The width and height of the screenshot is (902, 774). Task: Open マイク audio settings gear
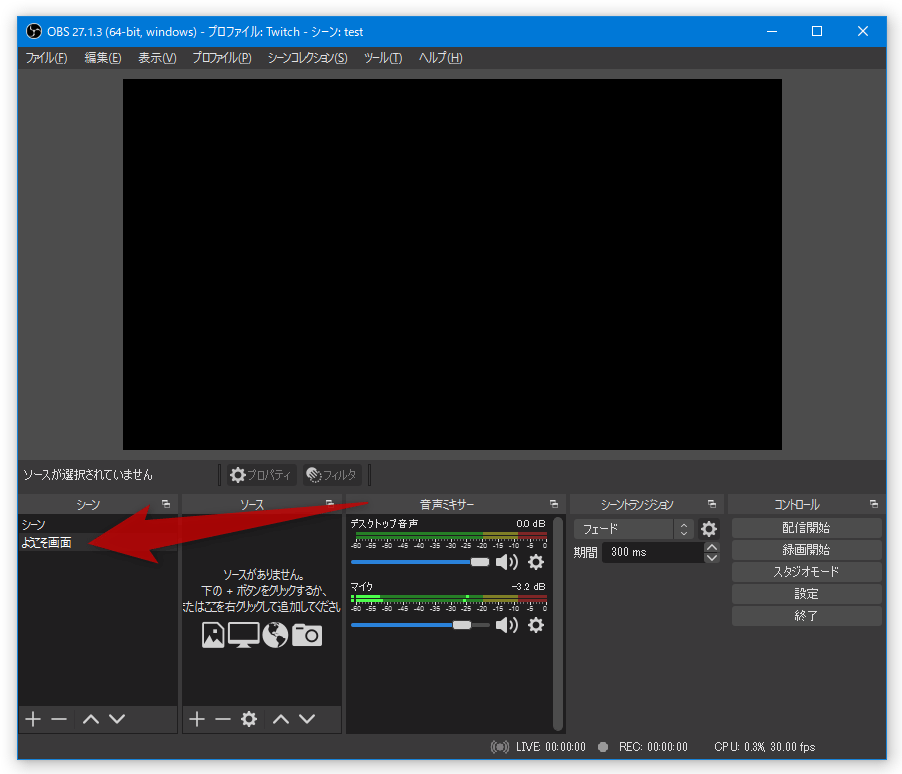coord(536,625)
